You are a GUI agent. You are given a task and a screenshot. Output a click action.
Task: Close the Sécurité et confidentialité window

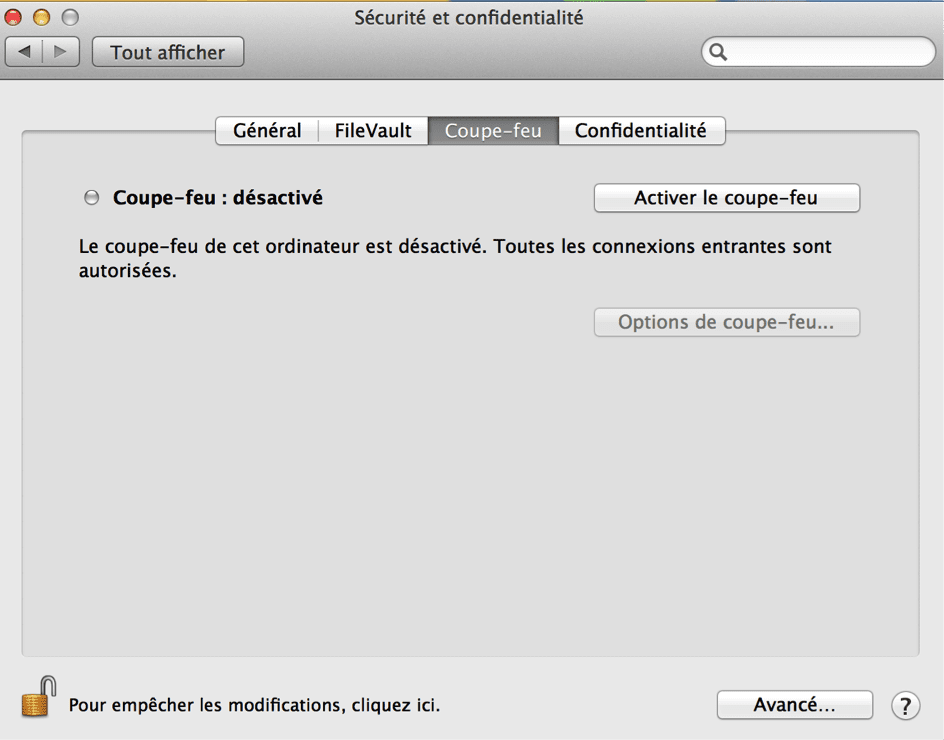14,18
